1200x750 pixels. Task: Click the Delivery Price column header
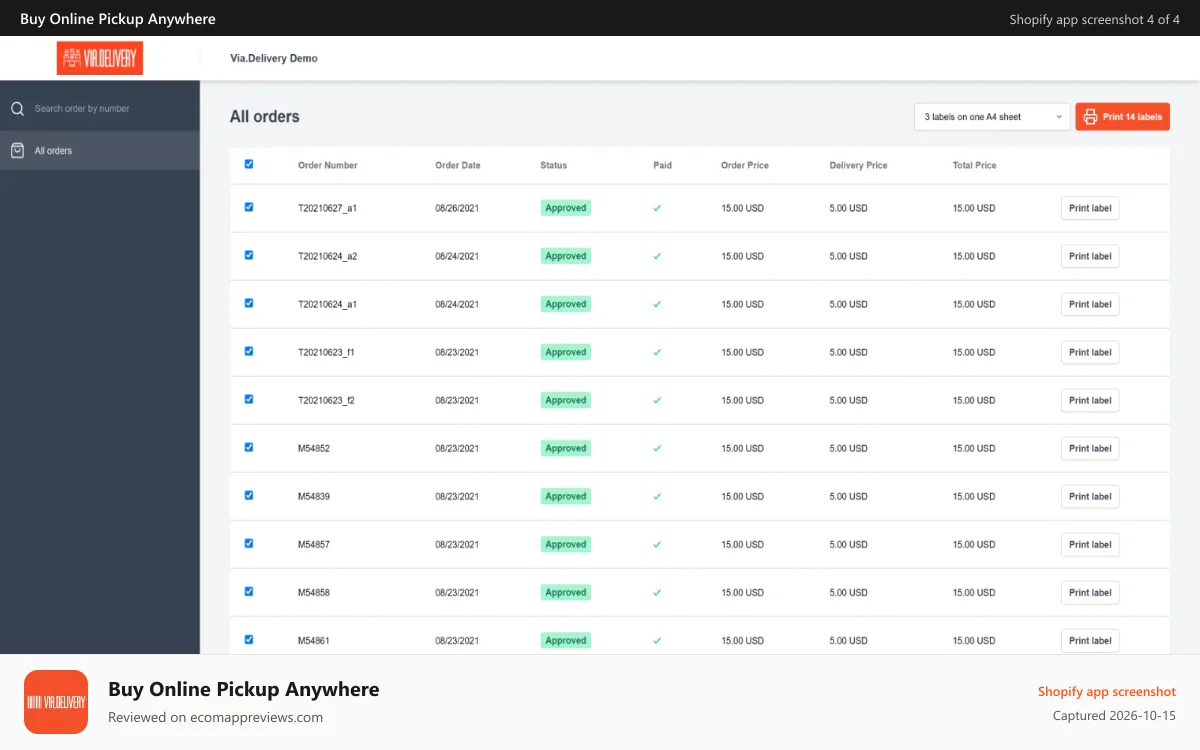coord(858,165)
